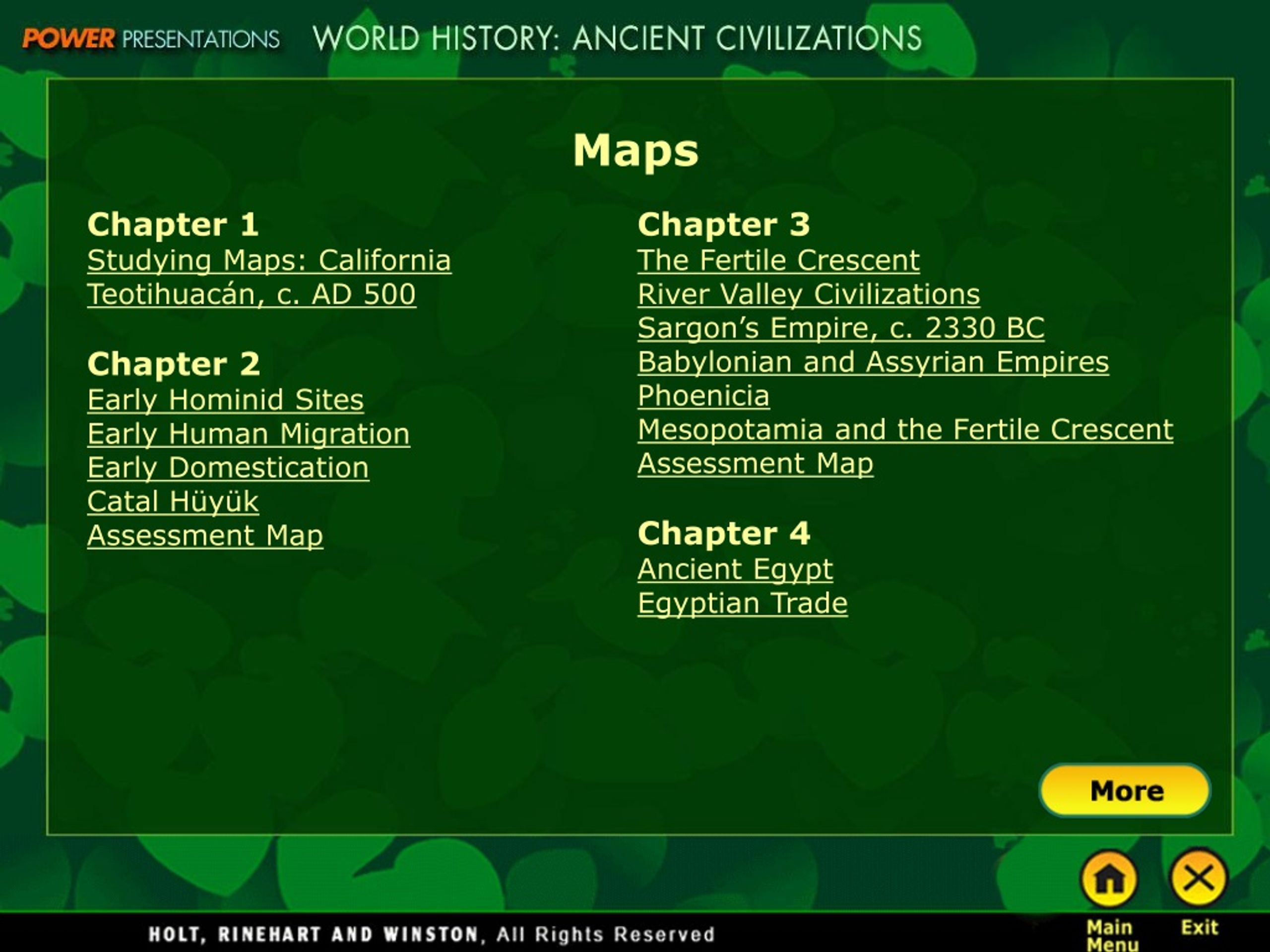The image size is (1270, 952).
Task: Click the Main Menu home icon
Action: 1109,879
